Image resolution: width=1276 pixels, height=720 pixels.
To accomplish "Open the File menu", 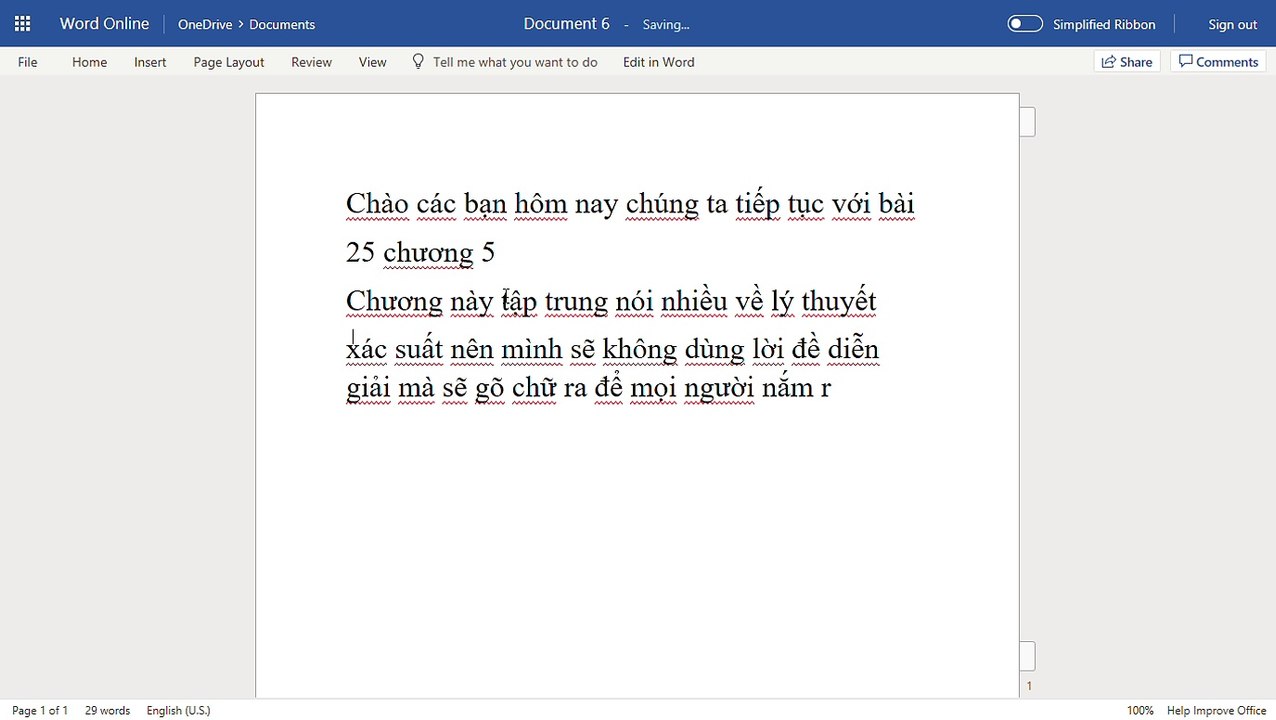I will pyautogui.click(x=28, y=62).
